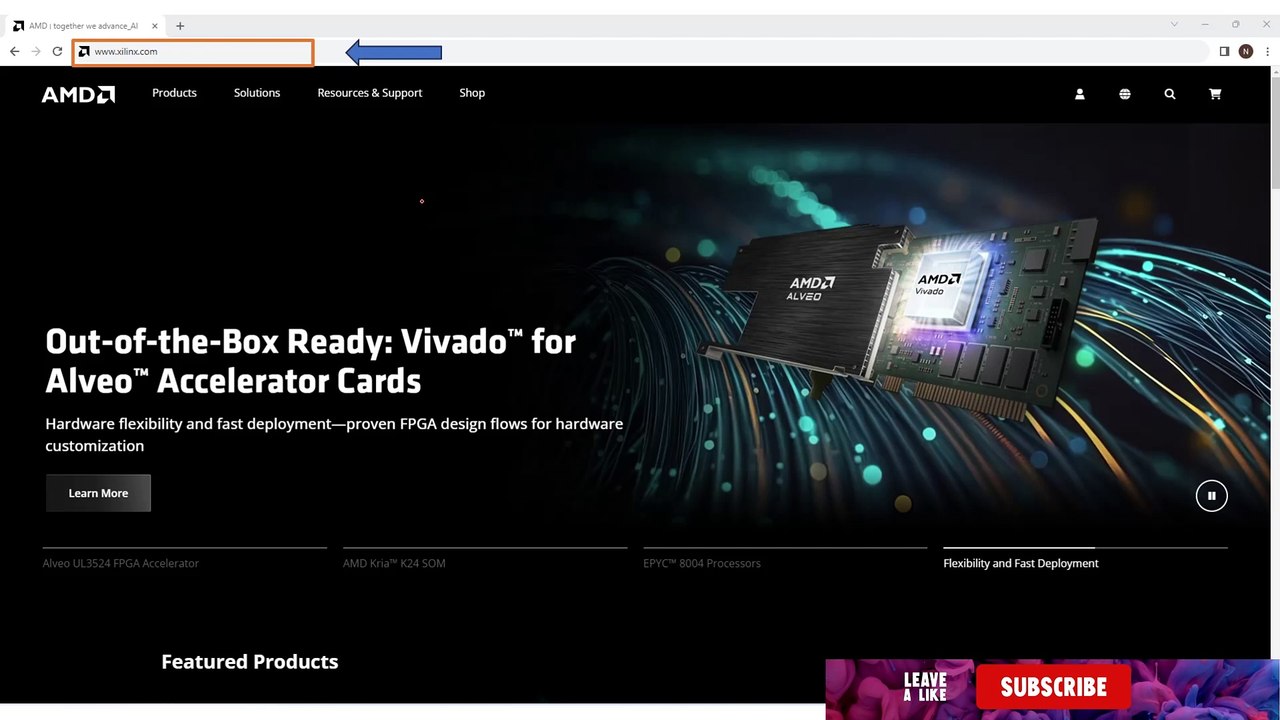
Task: Go back with the browser back arrow
Action: click(14, 51)
